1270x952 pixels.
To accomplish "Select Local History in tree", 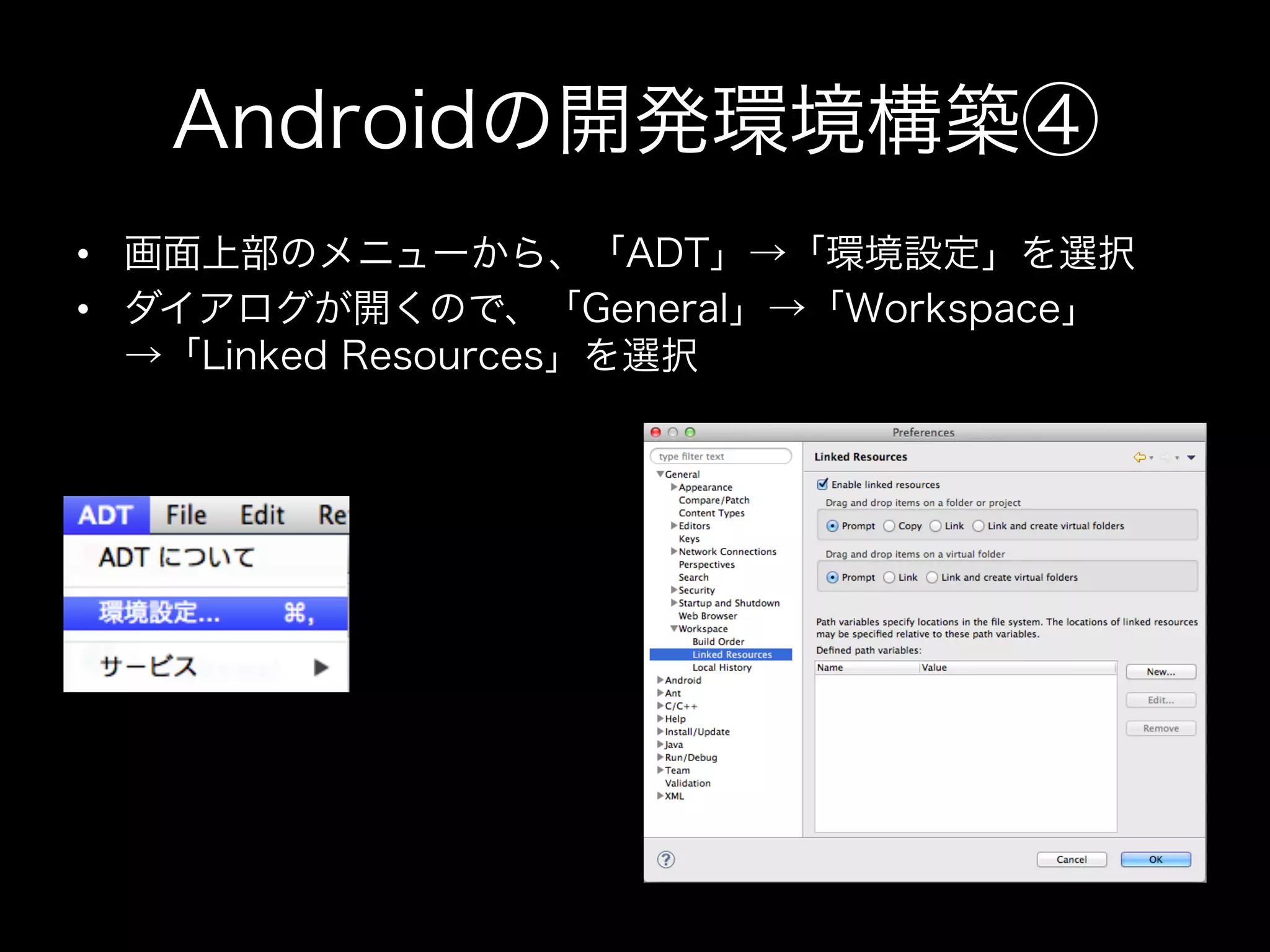I will pyautogui.click(x=722, y=668).
